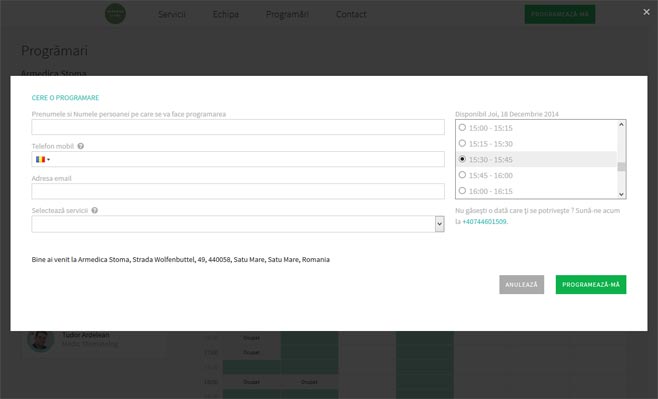658x399 pixels.
Task: Click the header Programează-mă button
Action: [x=560, y=14]
